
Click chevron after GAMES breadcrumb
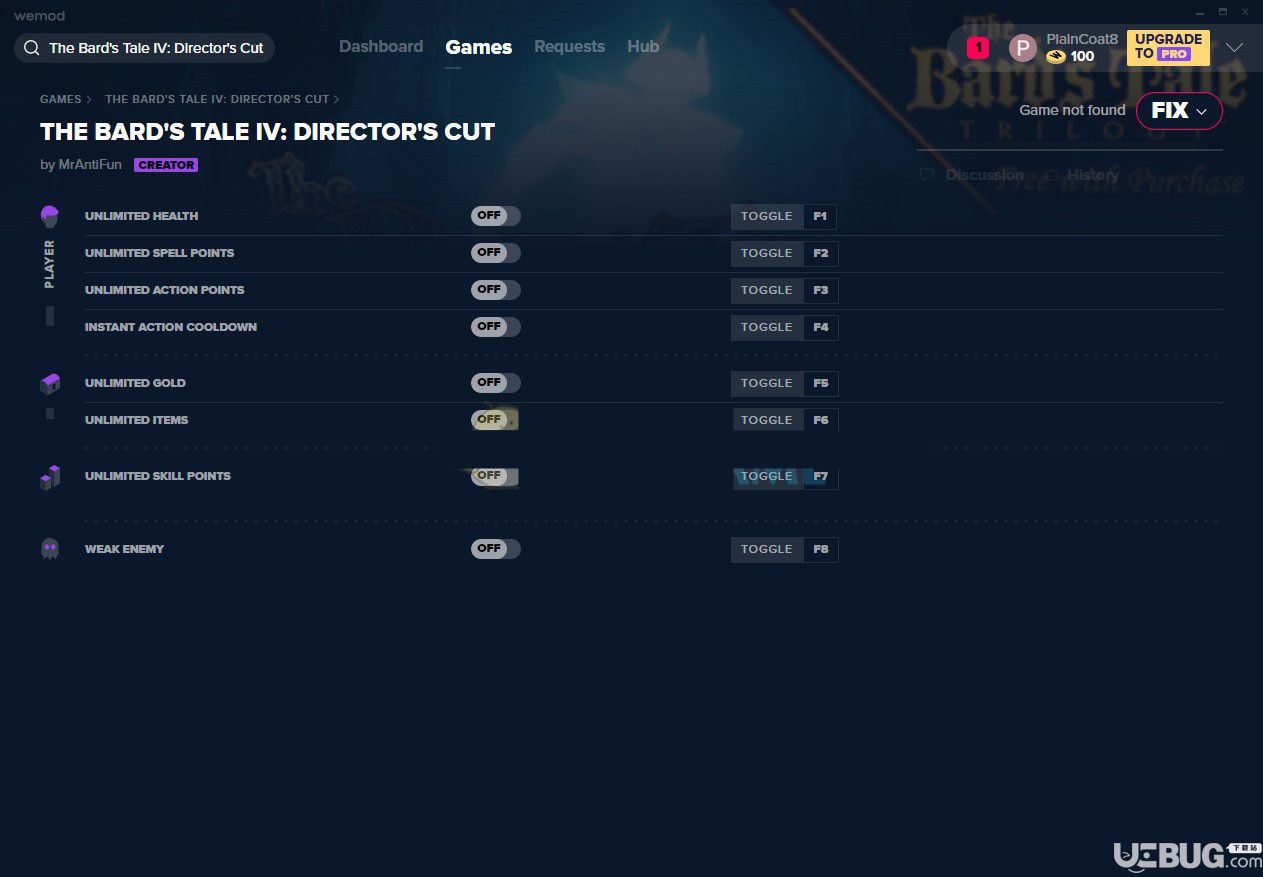89,100
